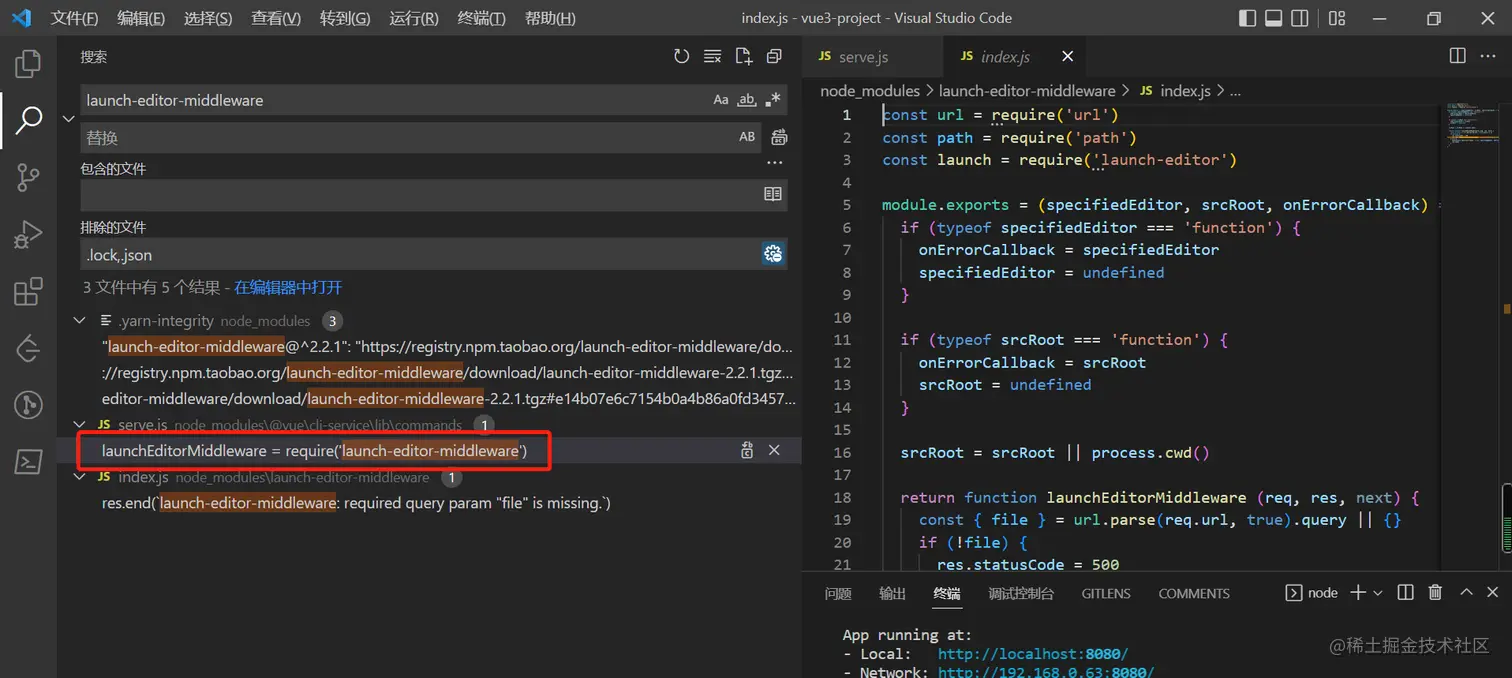Toggle Match Whole Word option
This screenshot has width=1512, height=678.
747,100
